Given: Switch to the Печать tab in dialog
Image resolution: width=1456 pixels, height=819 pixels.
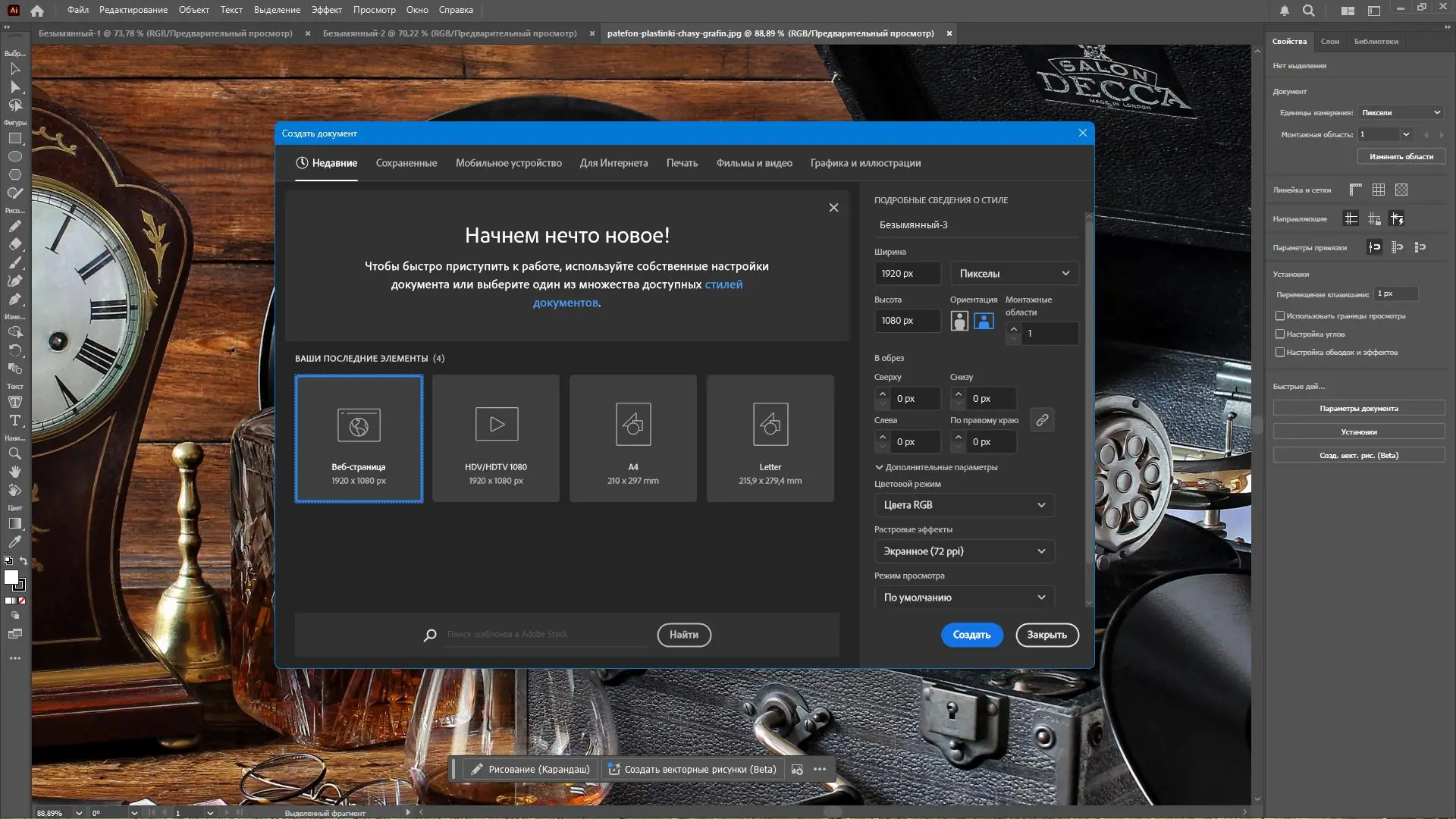Looking at the screenshot, I should [x=682, y=163].
